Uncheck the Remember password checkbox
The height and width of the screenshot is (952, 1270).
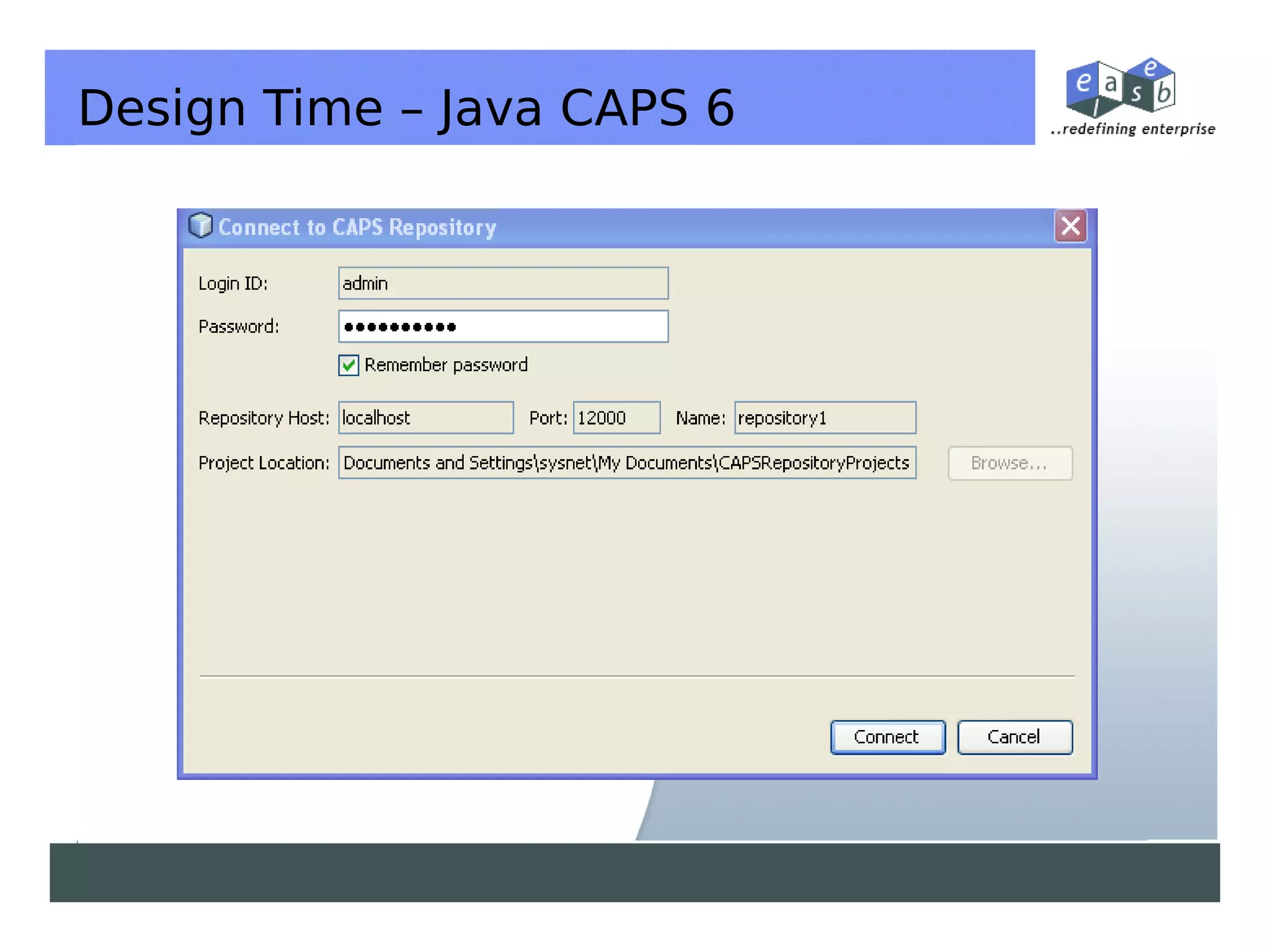[349, 365]
